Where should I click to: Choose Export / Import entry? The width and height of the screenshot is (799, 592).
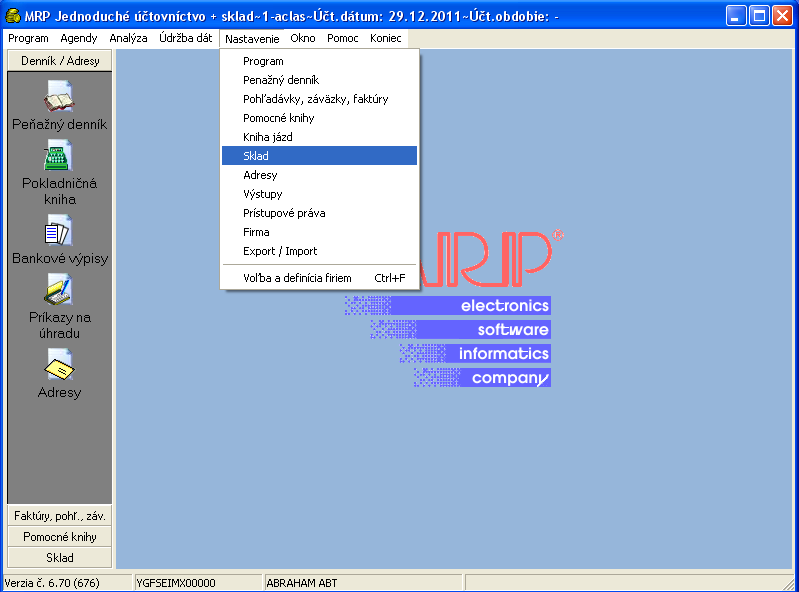click(x=319, y=251)
